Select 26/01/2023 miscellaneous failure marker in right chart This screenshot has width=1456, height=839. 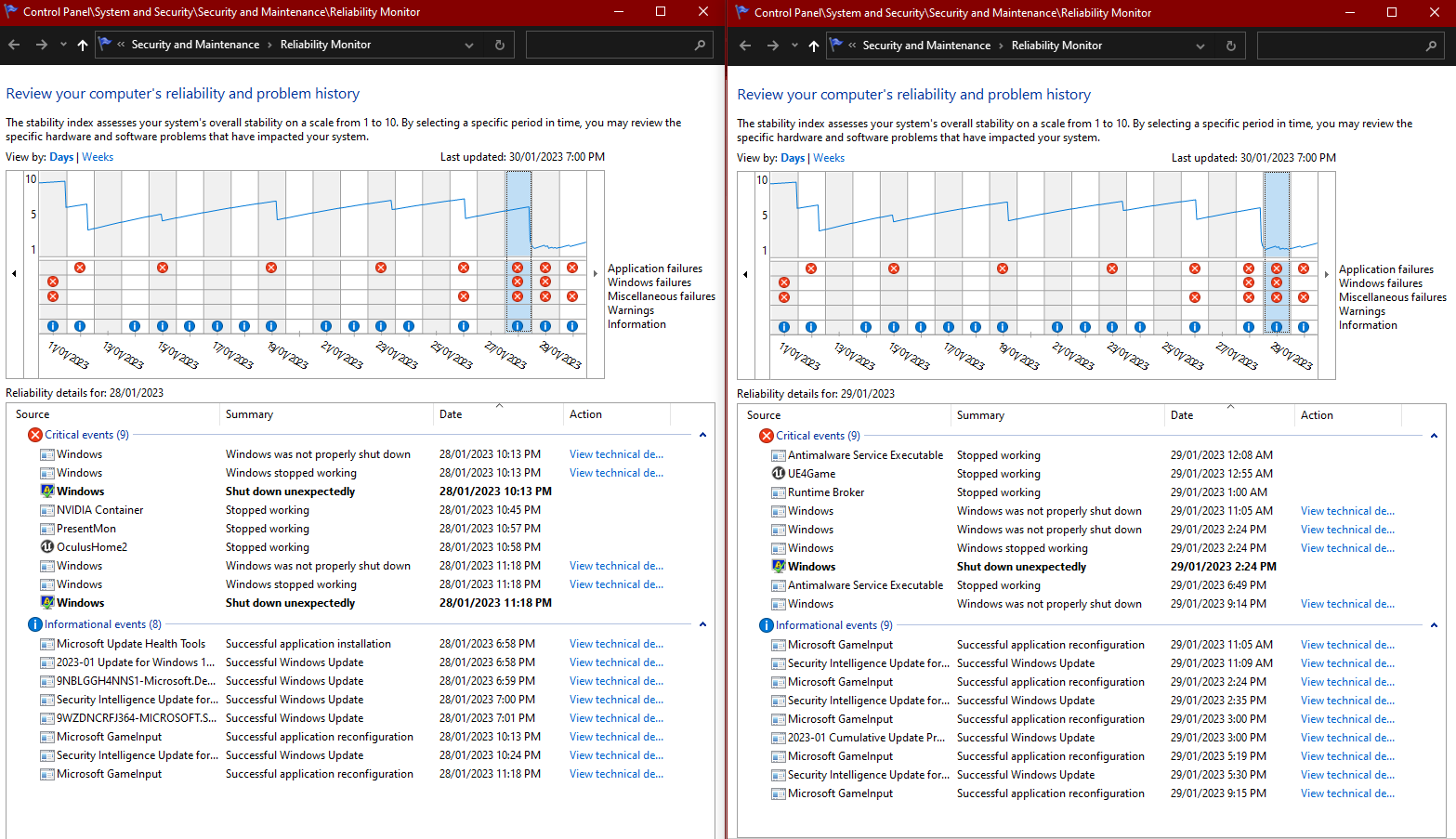(1195, 297)
